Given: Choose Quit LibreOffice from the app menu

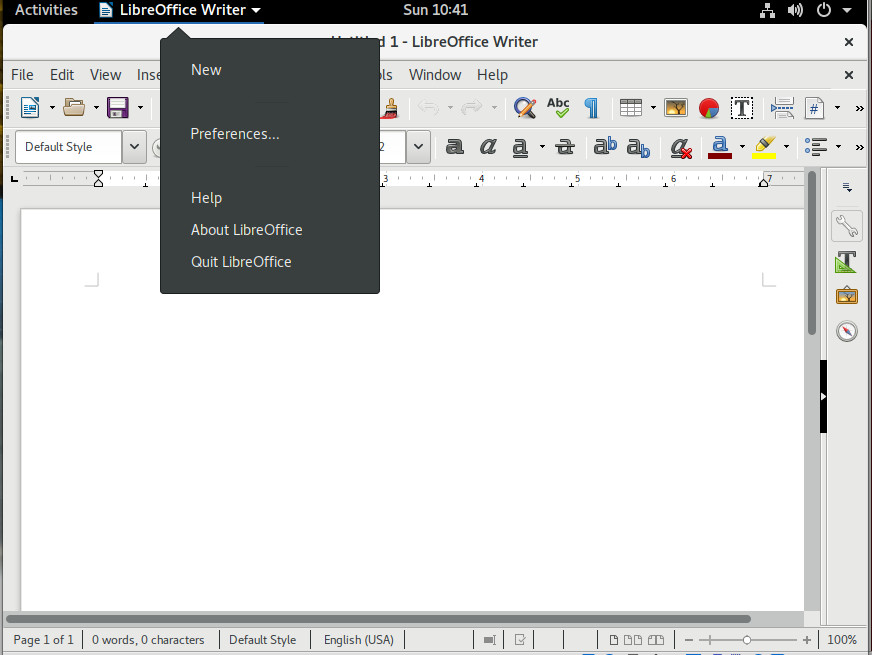Looking at the screenshot, I should coord(241,262).
